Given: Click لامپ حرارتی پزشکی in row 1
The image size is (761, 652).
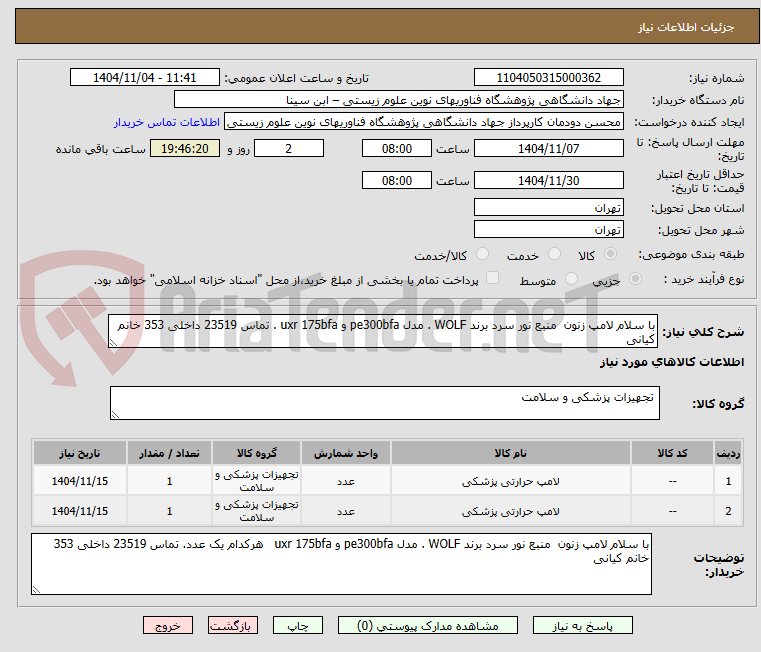Looking at the screenshot, I should pos(511,482).
